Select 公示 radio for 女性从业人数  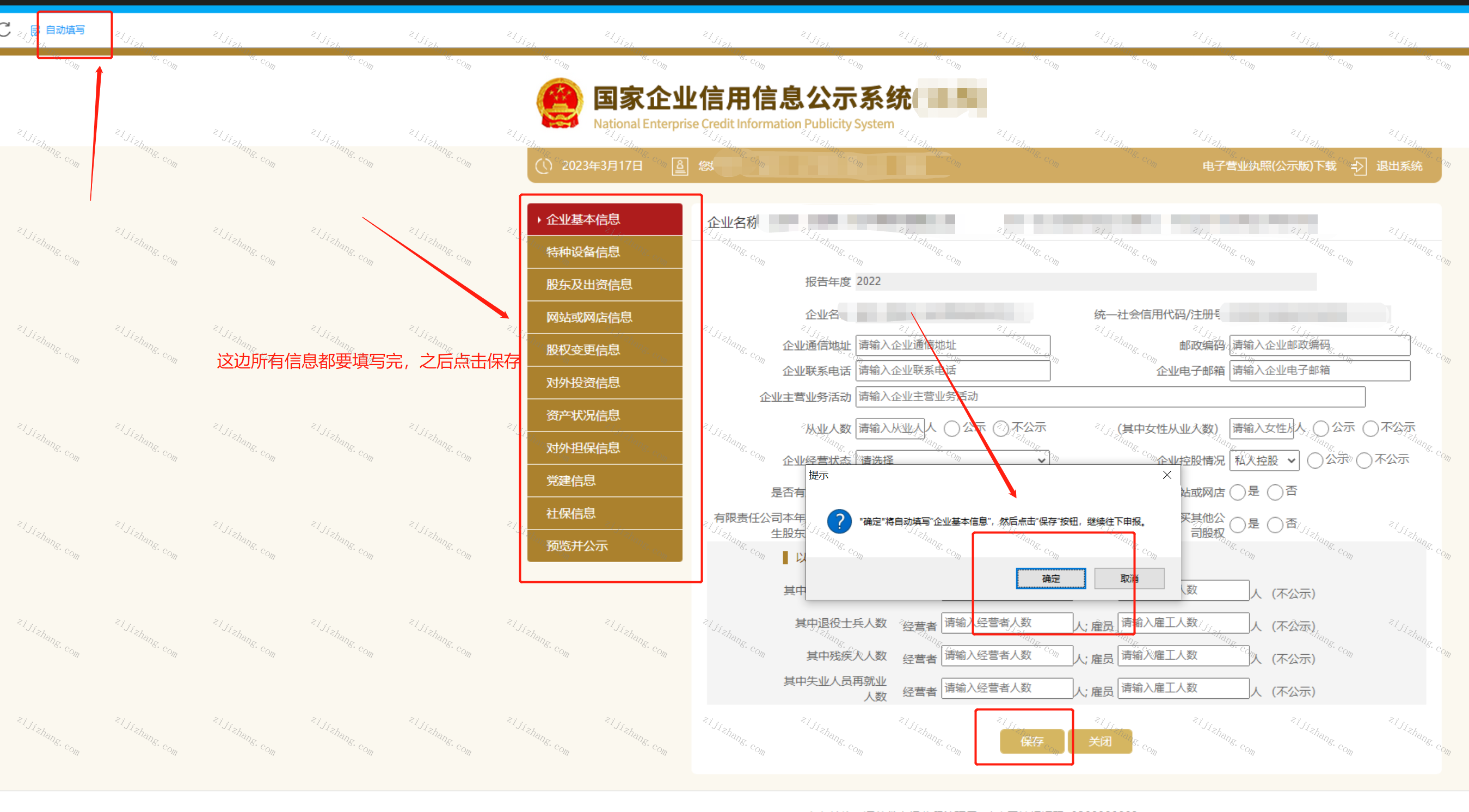(x=1321, y=429)
